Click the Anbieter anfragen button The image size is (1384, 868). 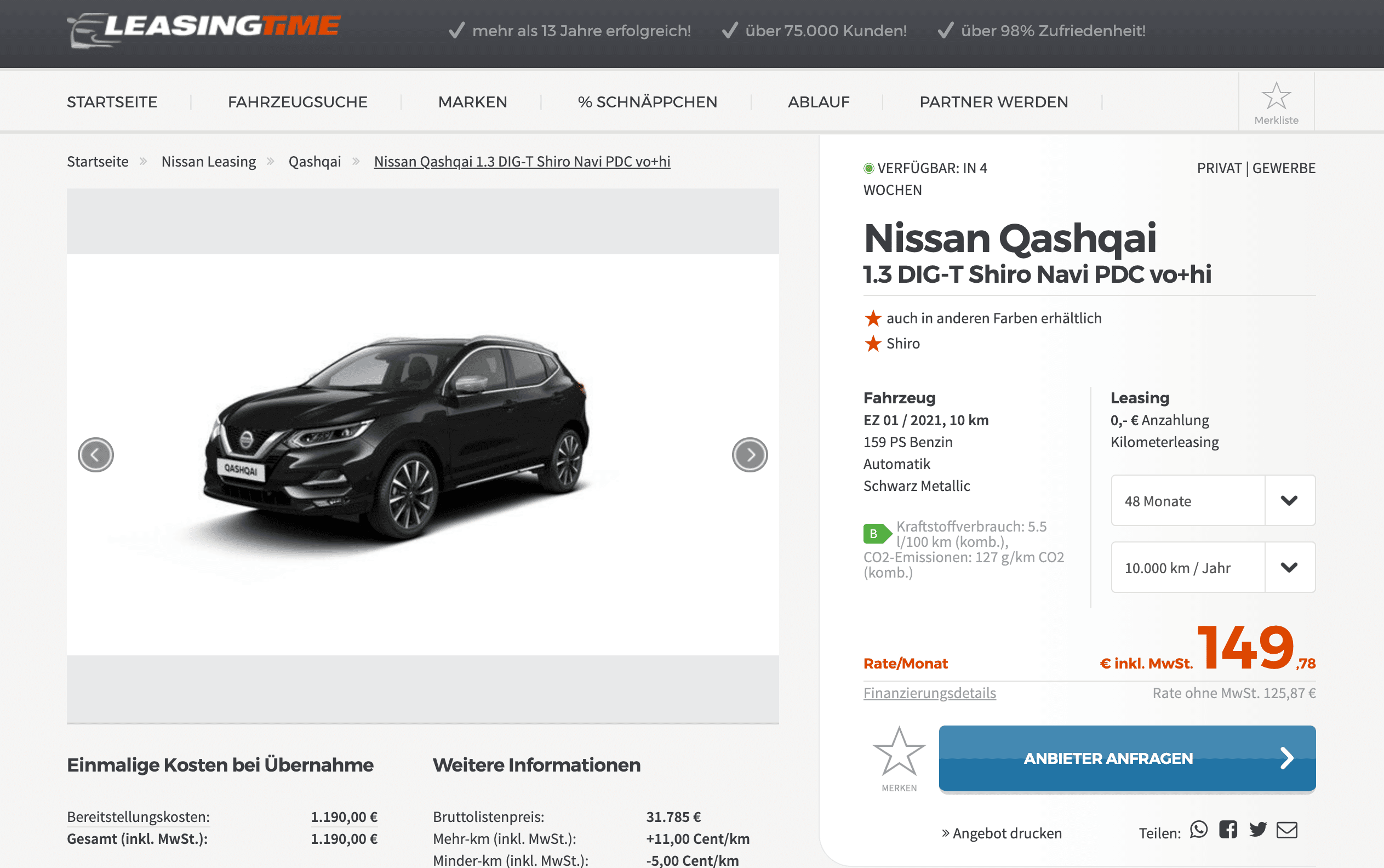1127,758
